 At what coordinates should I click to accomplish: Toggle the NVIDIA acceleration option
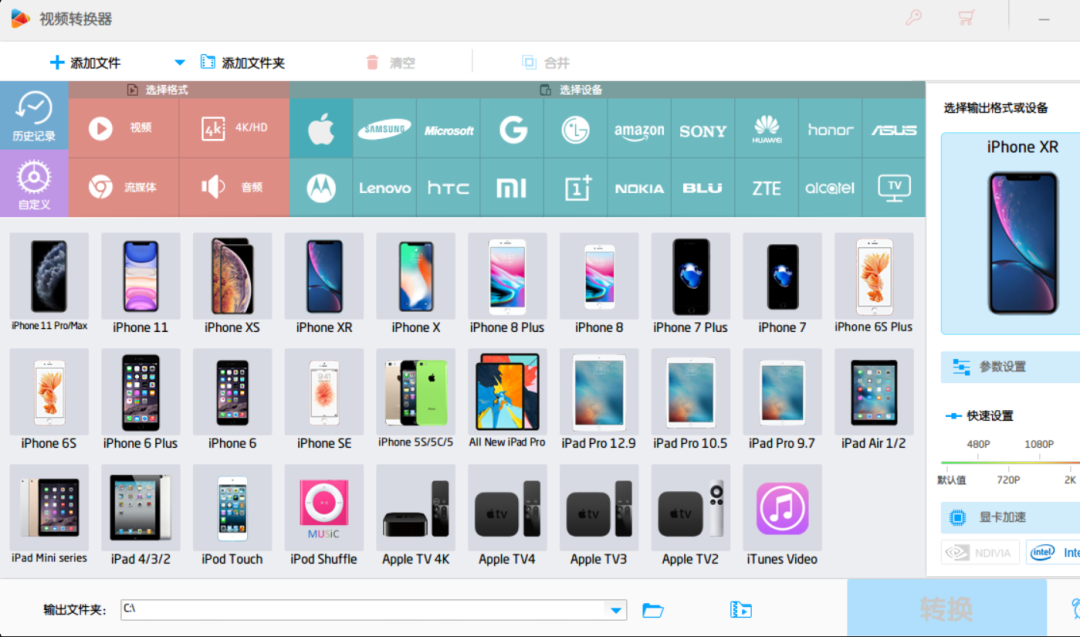980,552
